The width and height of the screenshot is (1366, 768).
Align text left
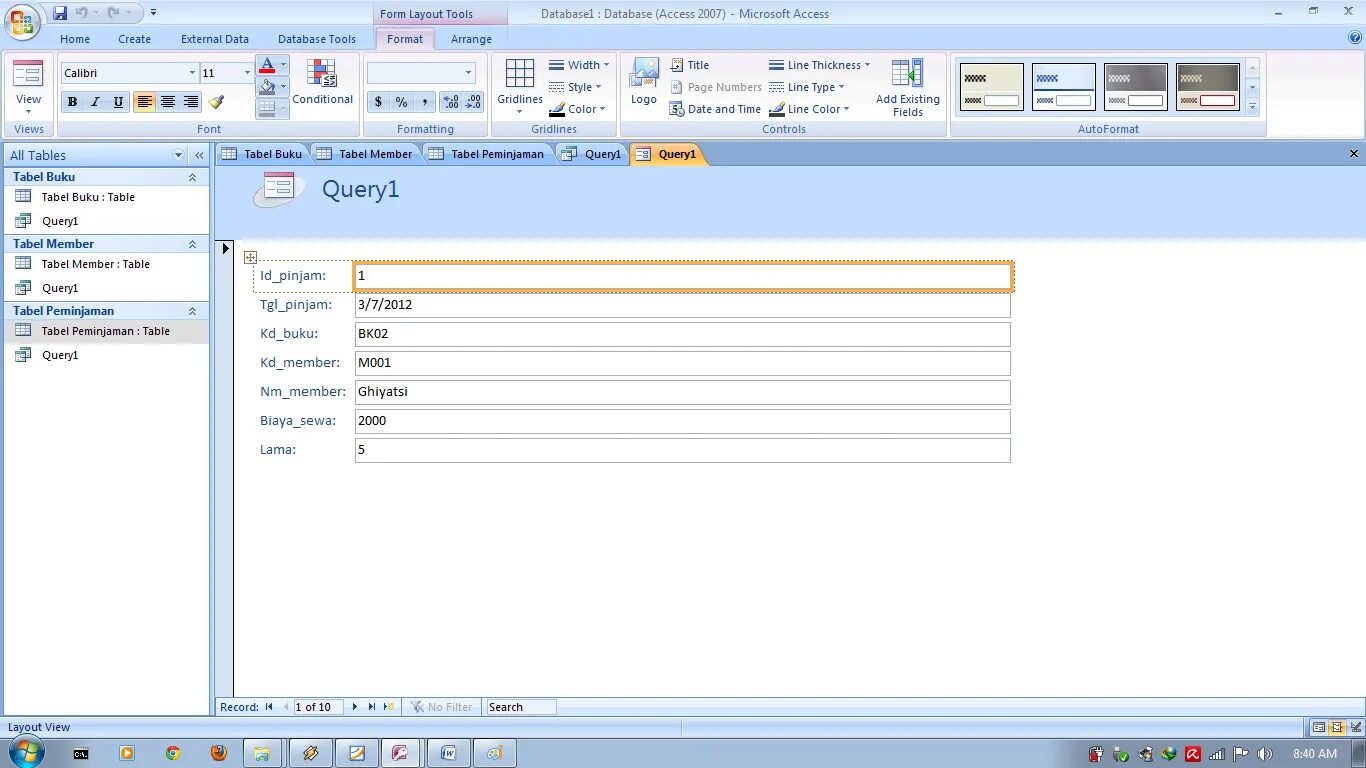[x=145, y=102]
